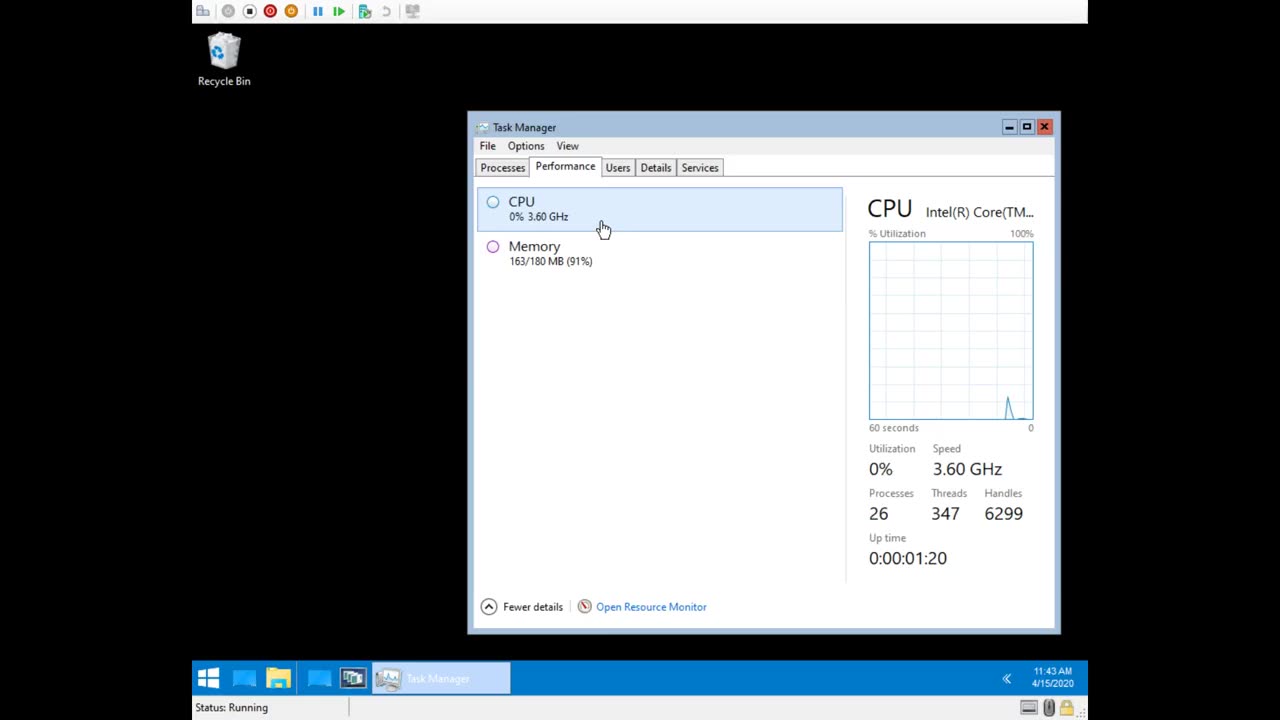The height and width of the screenshot is (720, 1280).
Task: Click the Resource Monitor gauge icon
Action: (x=585, y=607)
